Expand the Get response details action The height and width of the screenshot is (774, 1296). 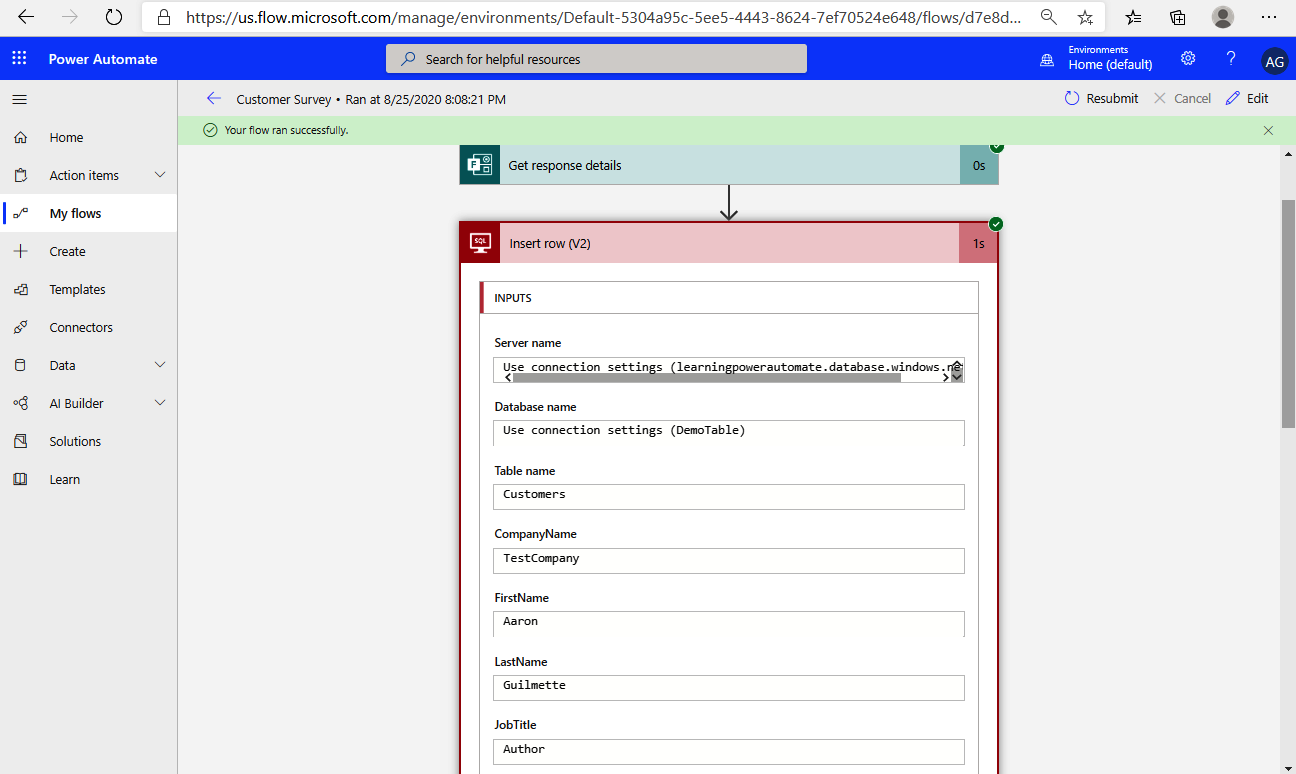click(729, 165)
